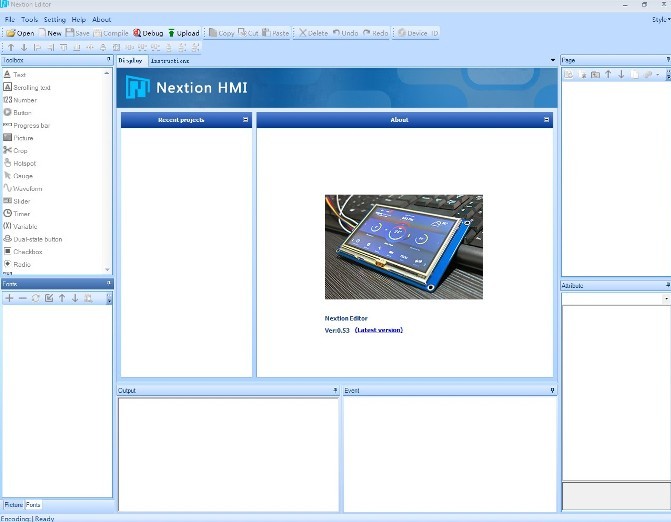Redo the last undone action

tap(375, 33)
